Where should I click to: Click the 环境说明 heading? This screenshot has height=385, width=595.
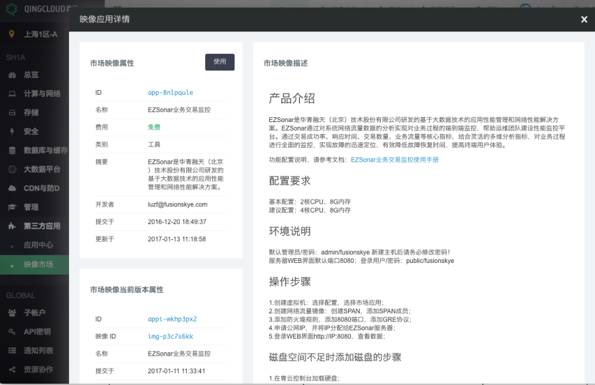[290, 231]
